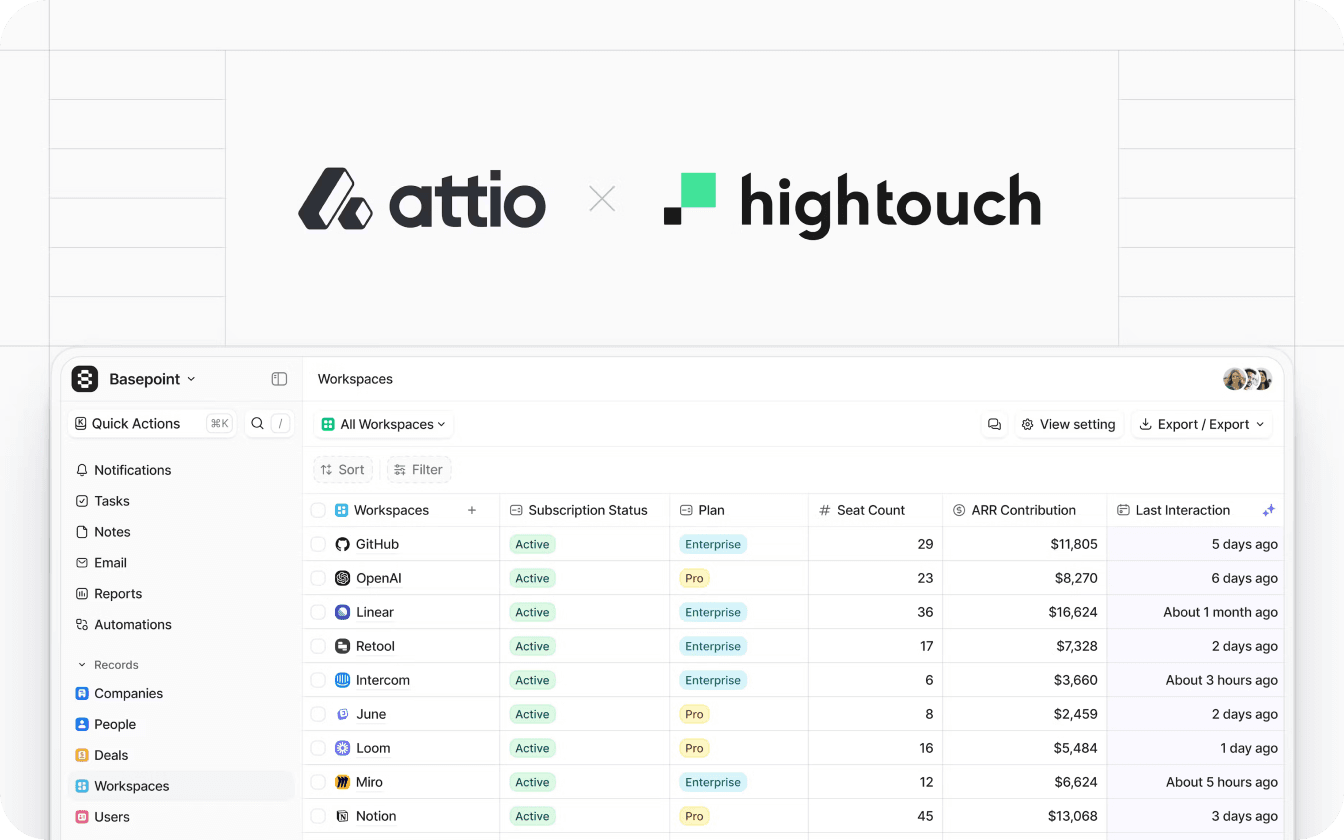The image size is (1344, 840).
Task: Click the Notion logo icon in table
Action: pos(342,816)
